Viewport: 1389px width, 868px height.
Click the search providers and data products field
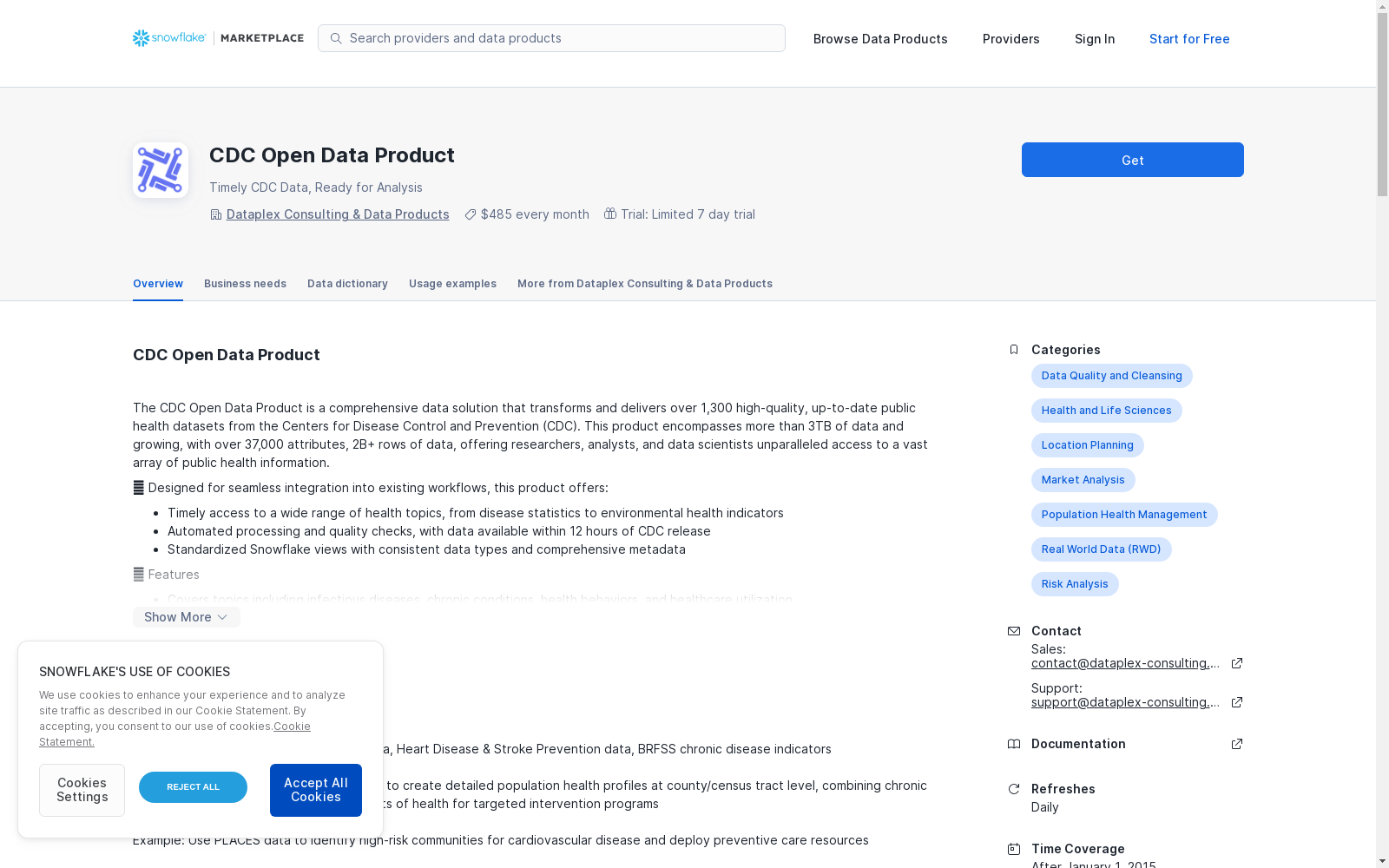(x=551, y=38)
